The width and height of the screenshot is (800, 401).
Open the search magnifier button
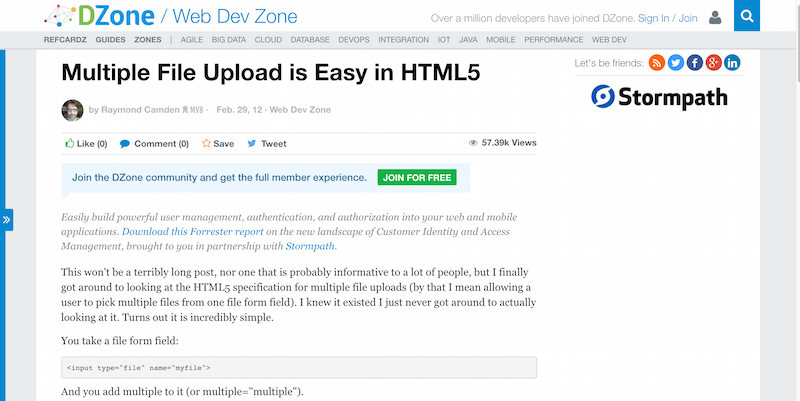747,16
